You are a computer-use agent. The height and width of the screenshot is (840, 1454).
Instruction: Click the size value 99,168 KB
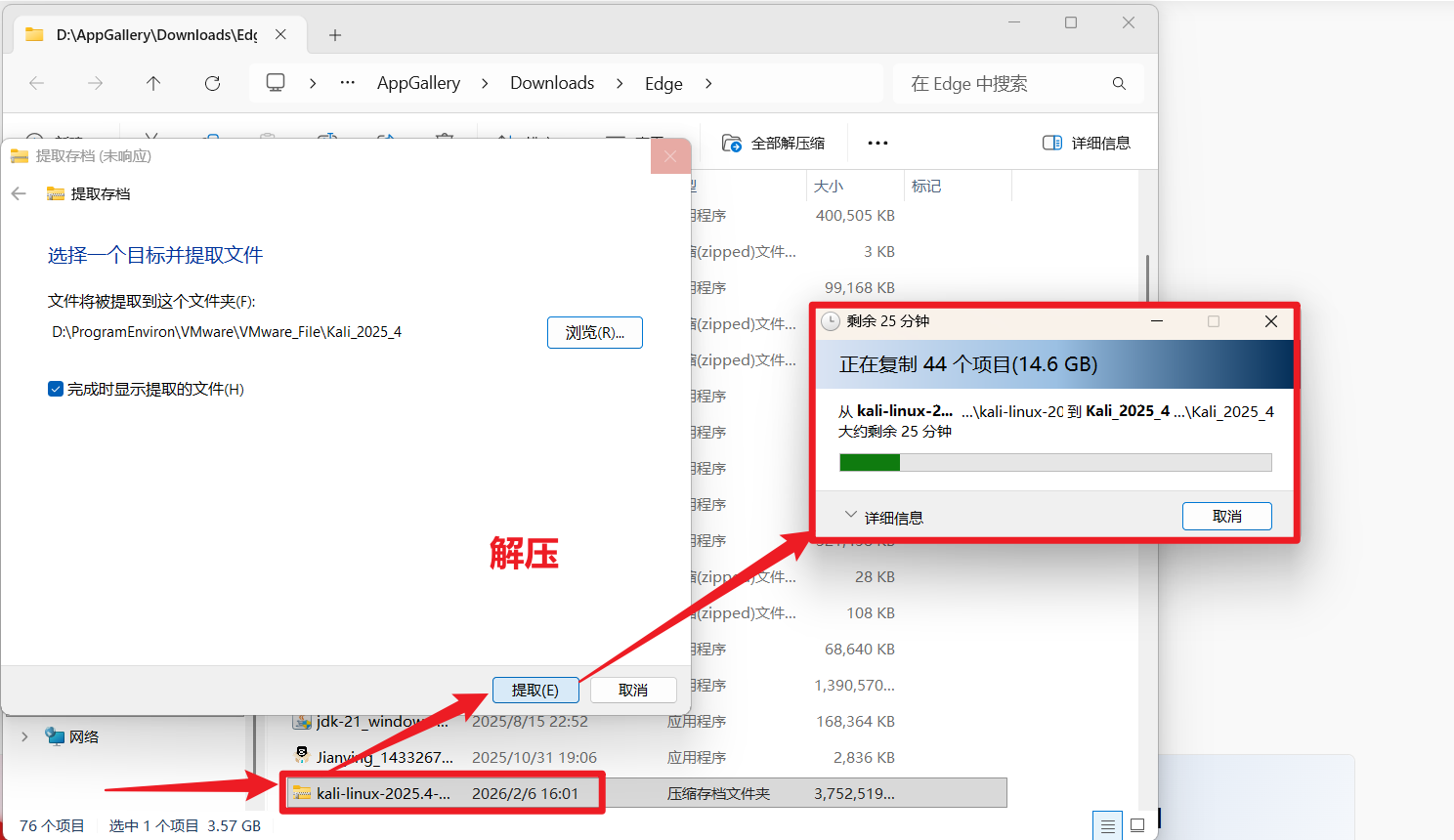click(x=860, y=287)
